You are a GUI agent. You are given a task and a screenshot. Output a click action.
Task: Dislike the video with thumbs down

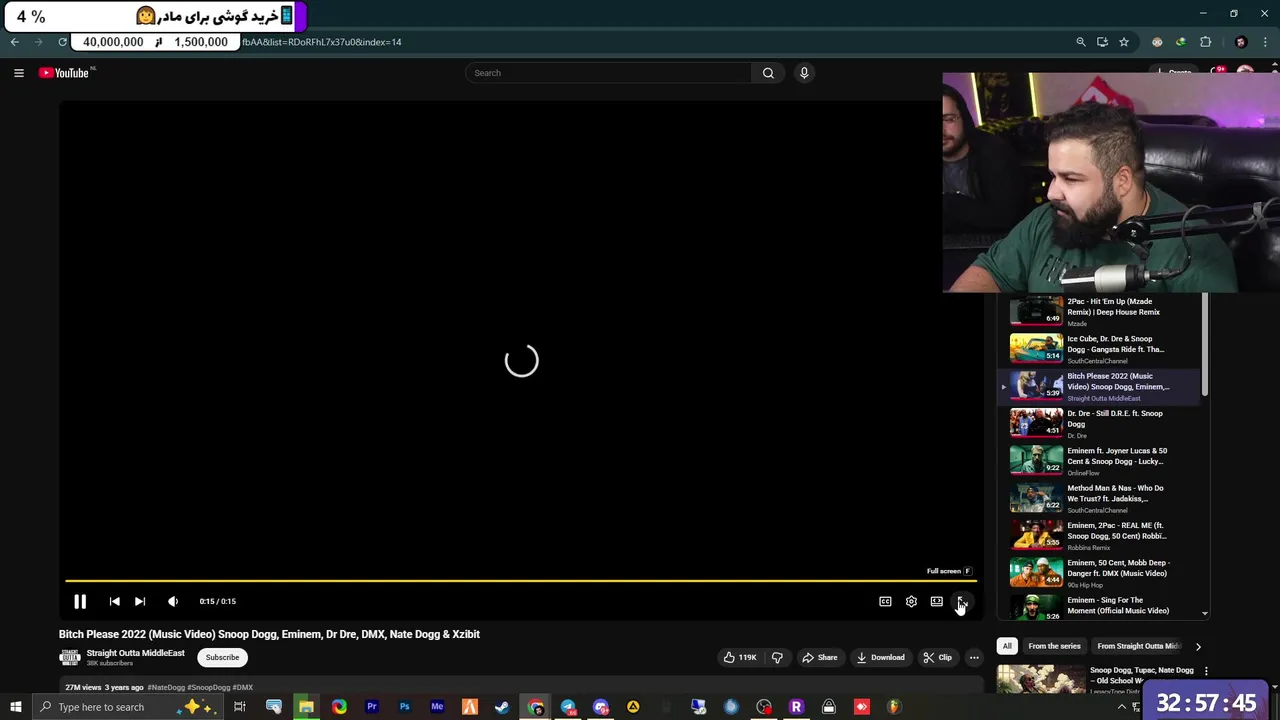(x=777, y=657)
